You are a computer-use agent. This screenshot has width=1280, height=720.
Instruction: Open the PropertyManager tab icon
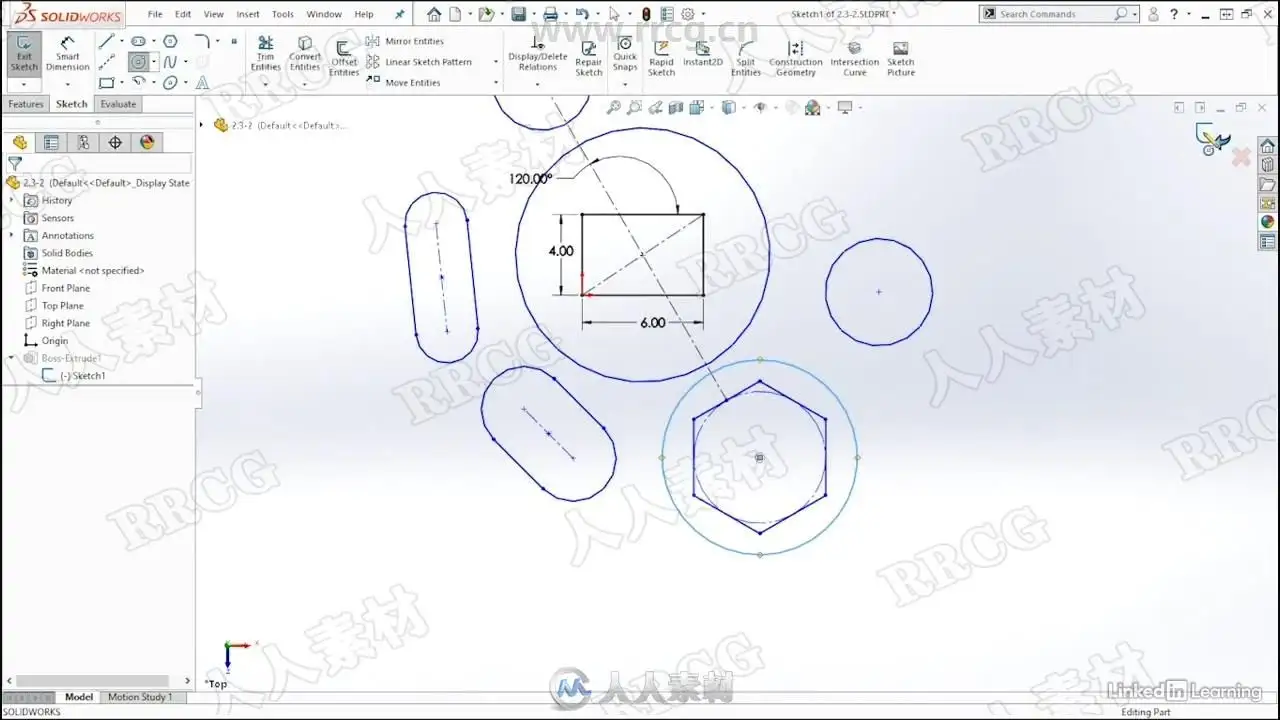[51, 143]
